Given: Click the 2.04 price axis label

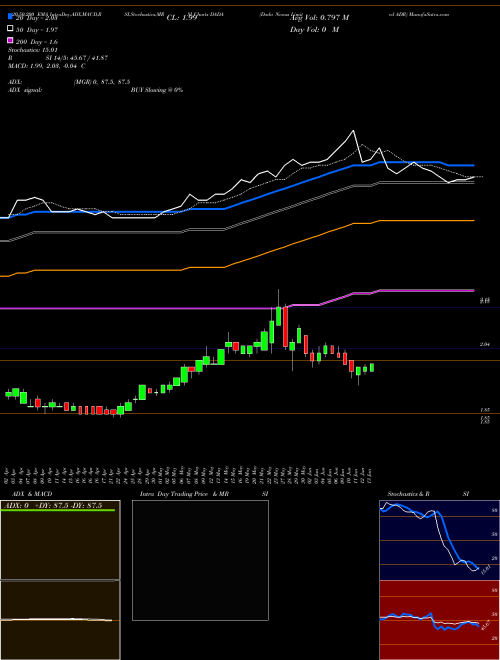Looking at the screenshot, I should (x=485, y=344).
